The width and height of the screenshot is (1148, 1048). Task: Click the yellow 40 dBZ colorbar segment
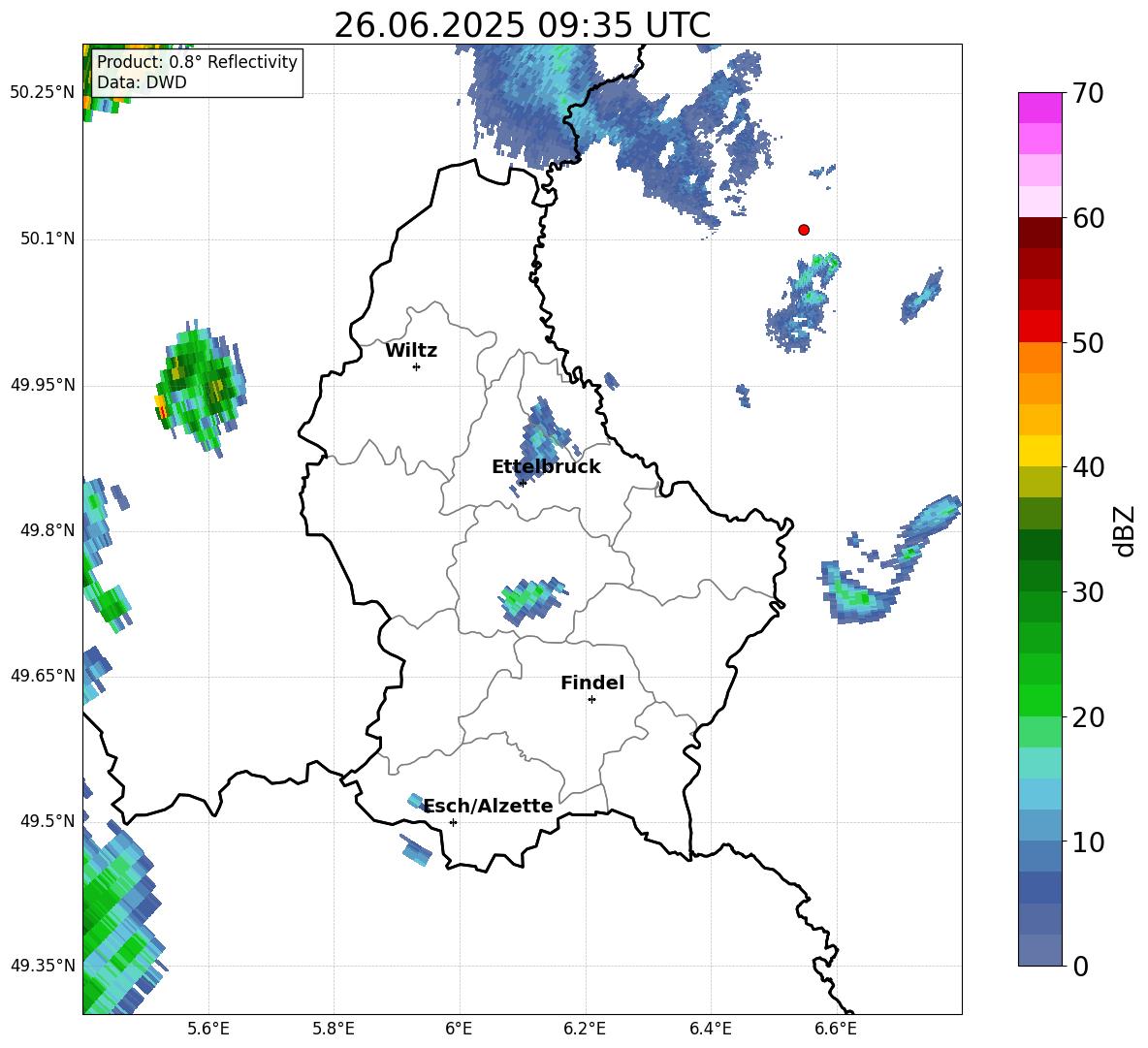(1040, 452)
